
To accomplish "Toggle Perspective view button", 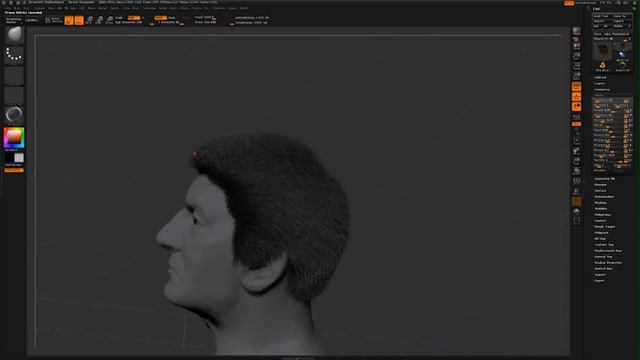I will (x=576, y=86).
